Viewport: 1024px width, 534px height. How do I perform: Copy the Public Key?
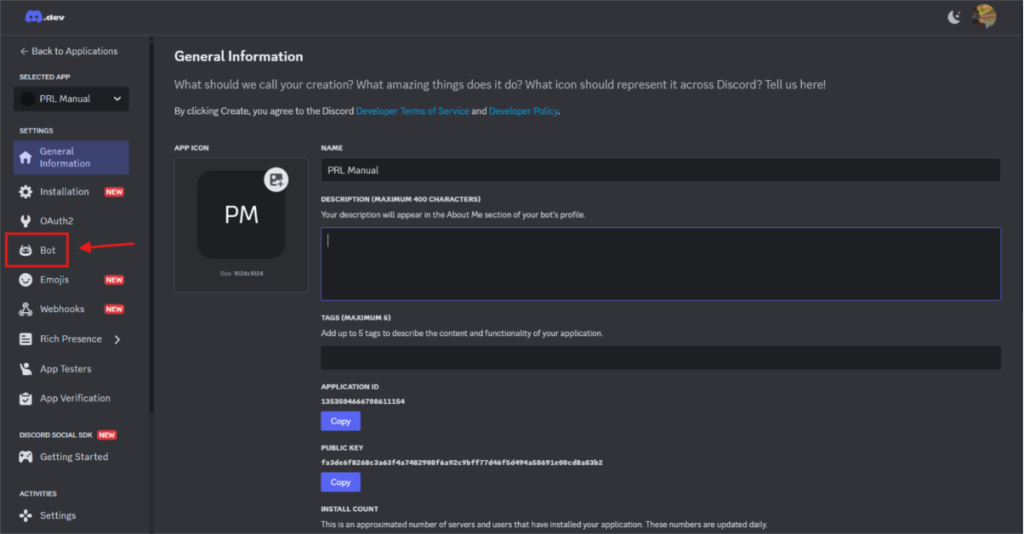[x=340, y=482]
